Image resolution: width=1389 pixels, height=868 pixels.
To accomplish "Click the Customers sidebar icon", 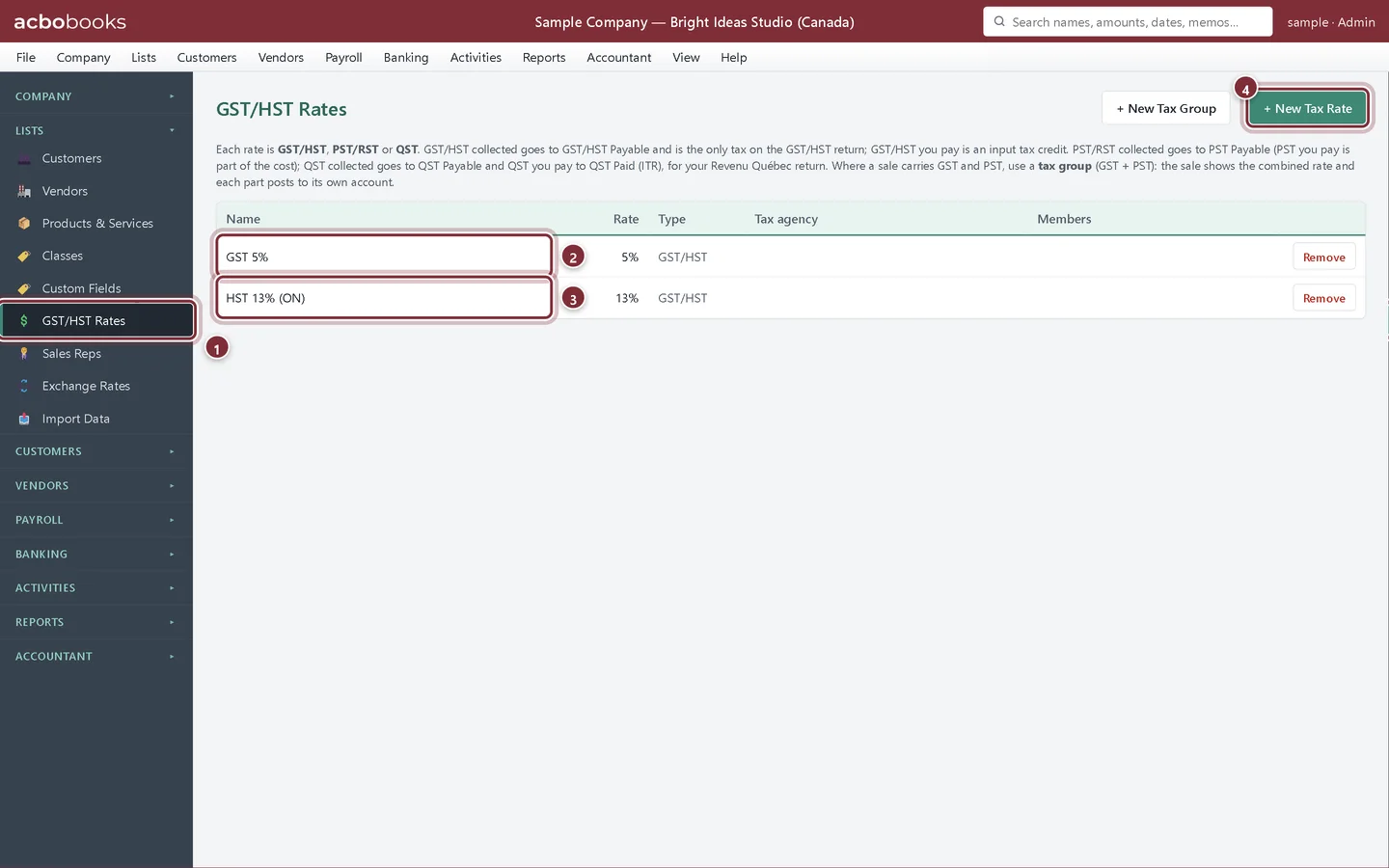I will pyautogui.click(x=24, y=159).
